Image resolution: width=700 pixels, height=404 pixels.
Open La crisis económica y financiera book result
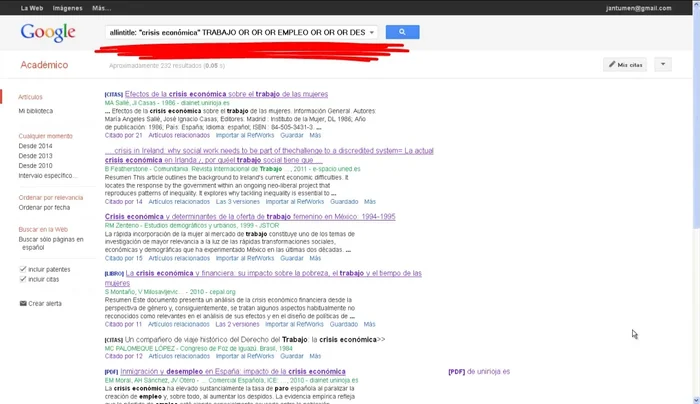click(263, 278)
